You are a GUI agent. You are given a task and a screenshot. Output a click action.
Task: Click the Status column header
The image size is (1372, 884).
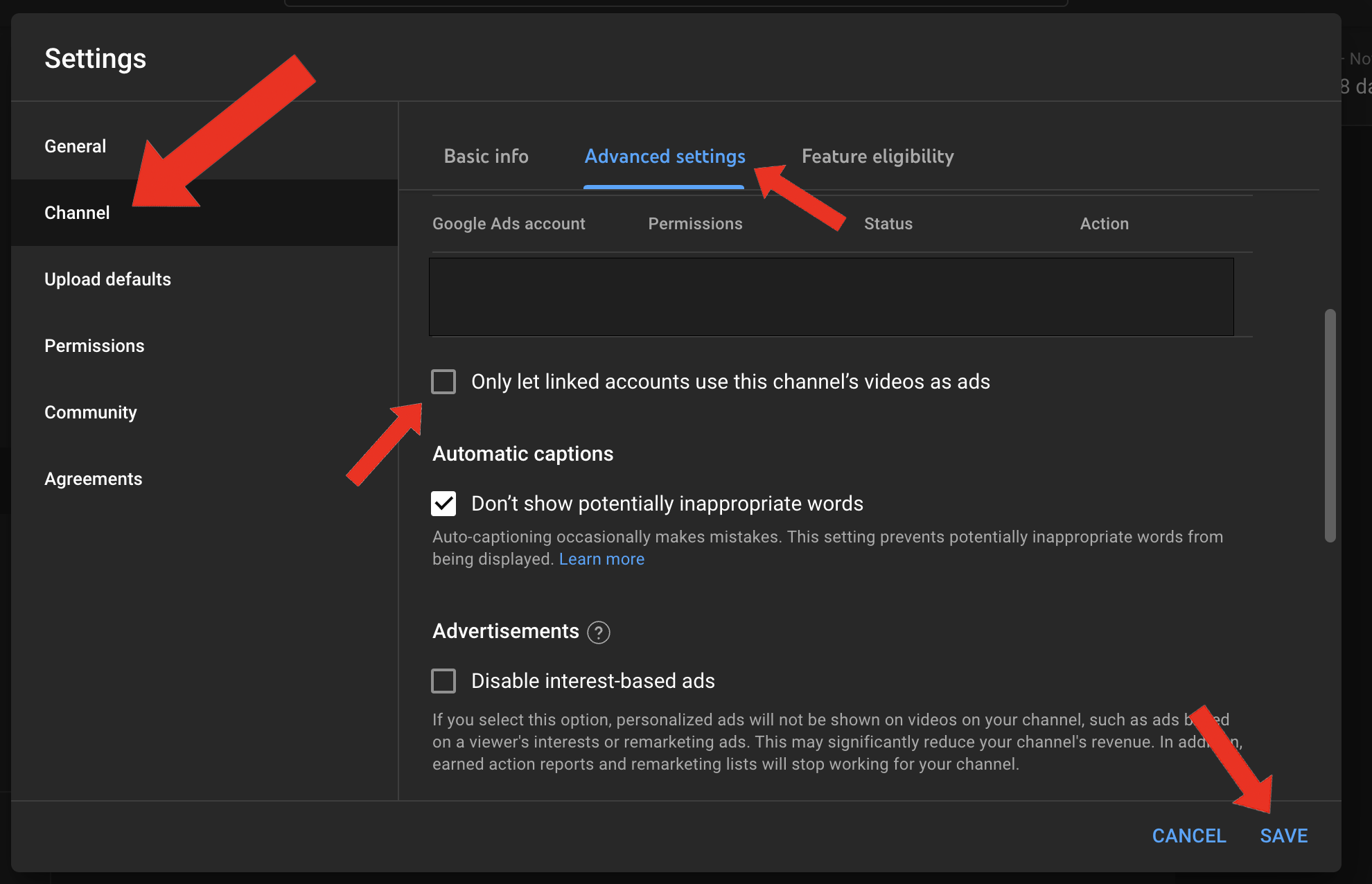pyautogui.click(x=888, y=224)
